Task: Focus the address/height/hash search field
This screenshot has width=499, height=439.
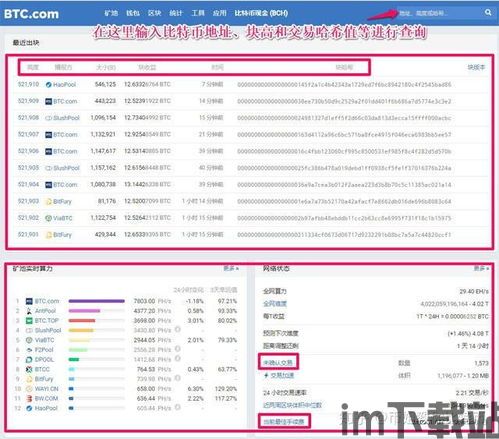Action: click(x=439, y=13)
